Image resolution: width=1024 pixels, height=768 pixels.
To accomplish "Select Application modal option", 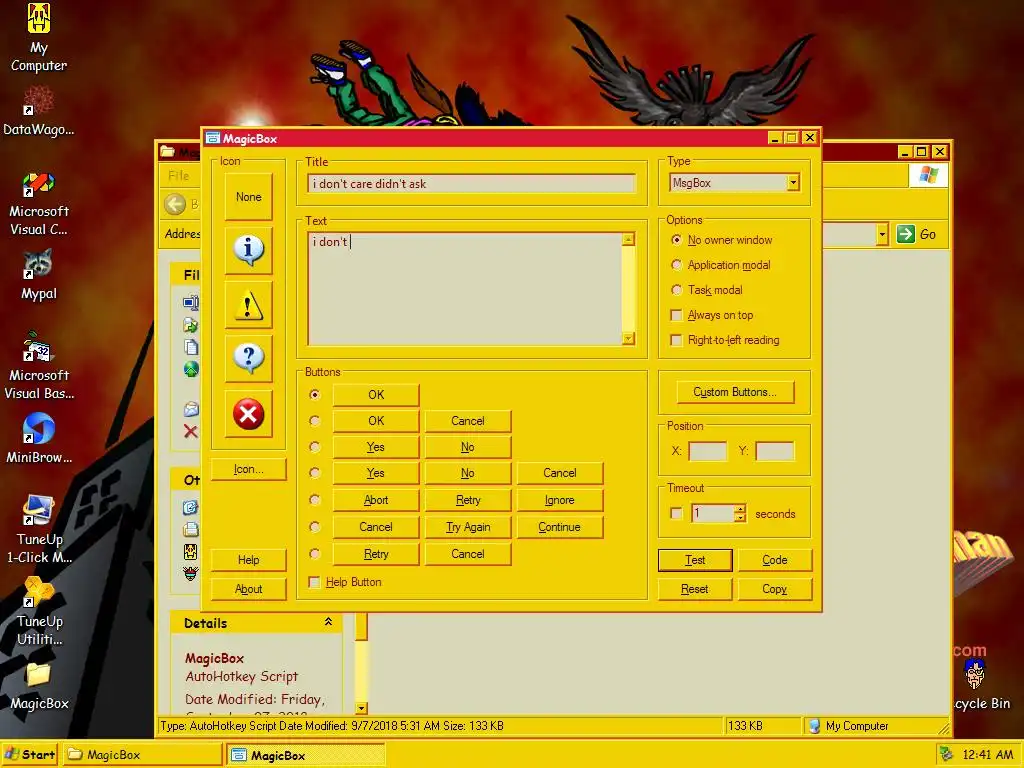I will pos(677,264).
